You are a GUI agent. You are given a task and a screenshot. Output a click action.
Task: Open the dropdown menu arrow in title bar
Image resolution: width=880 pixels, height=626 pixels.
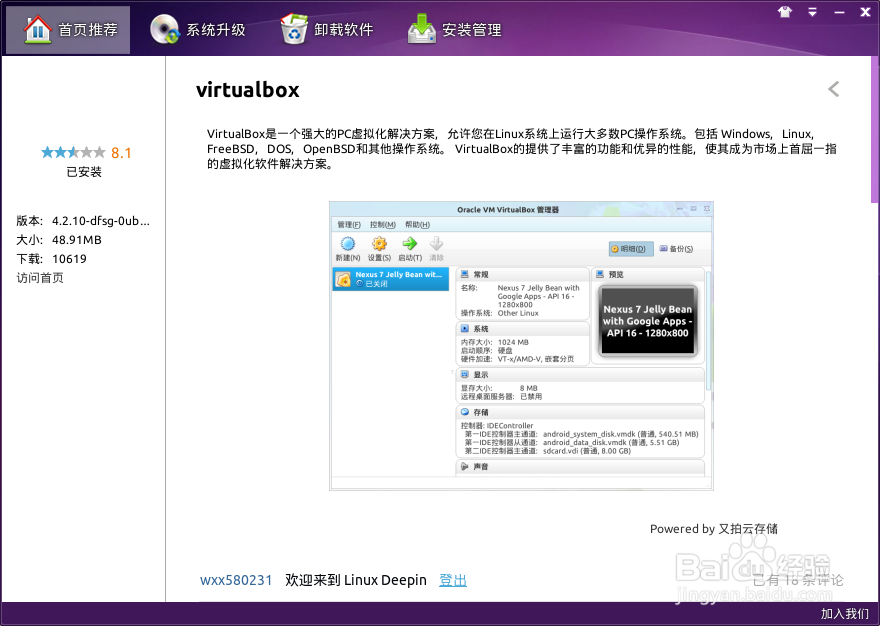812,12
